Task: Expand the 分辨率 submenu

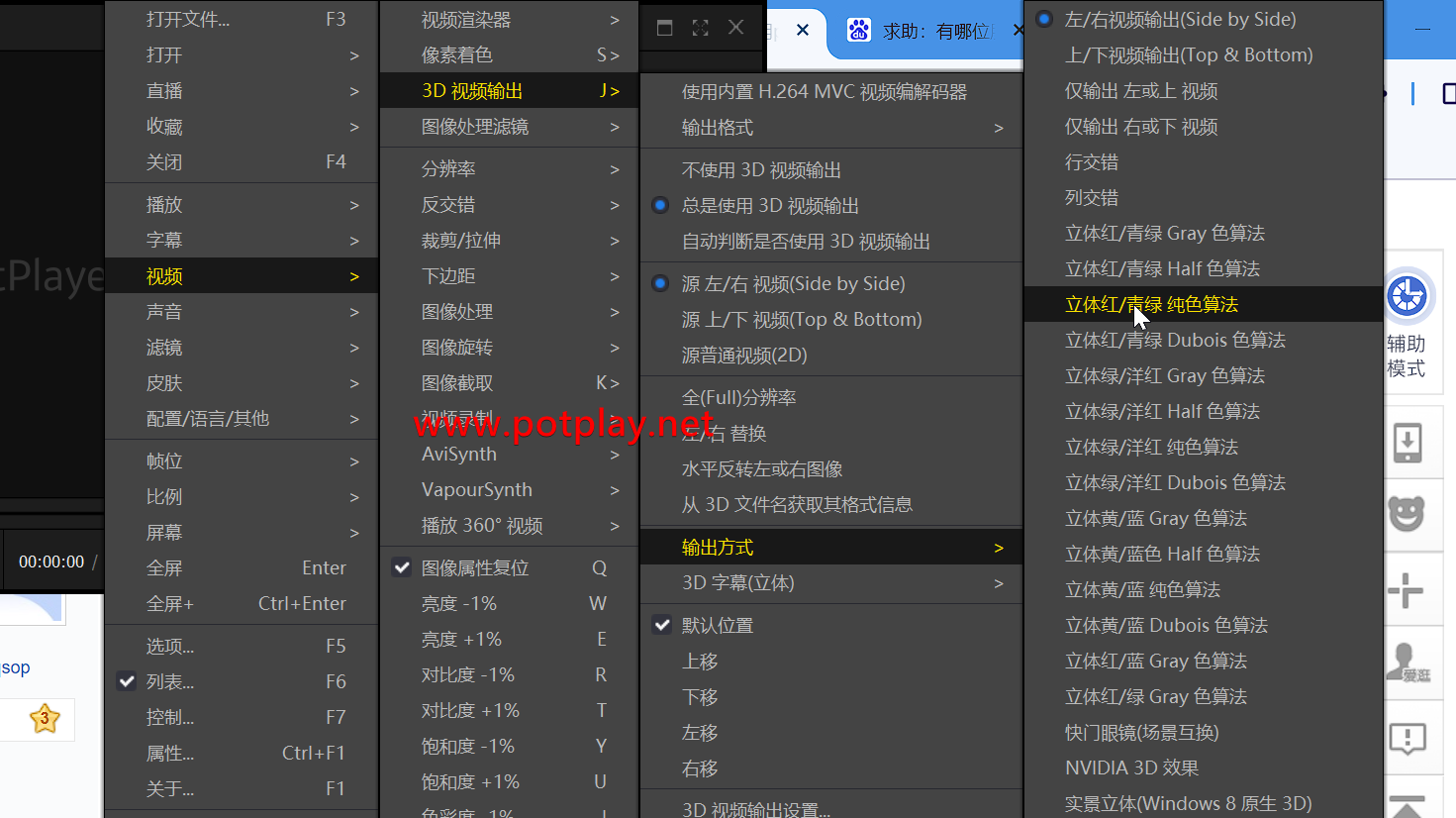Action: (509, 169)
